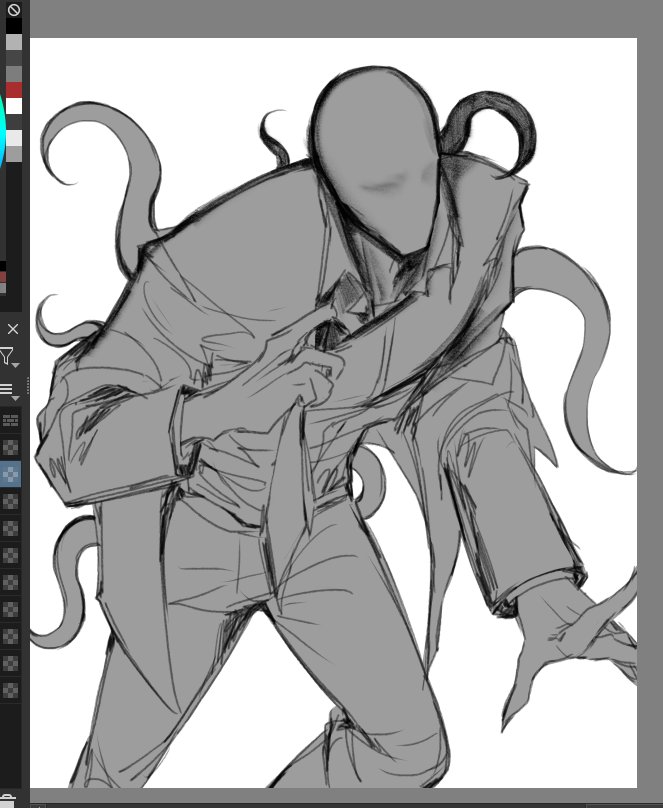The image size is (663, 808).
Task: Open the layers hamburger options menu
Action: tap(9, 390)
